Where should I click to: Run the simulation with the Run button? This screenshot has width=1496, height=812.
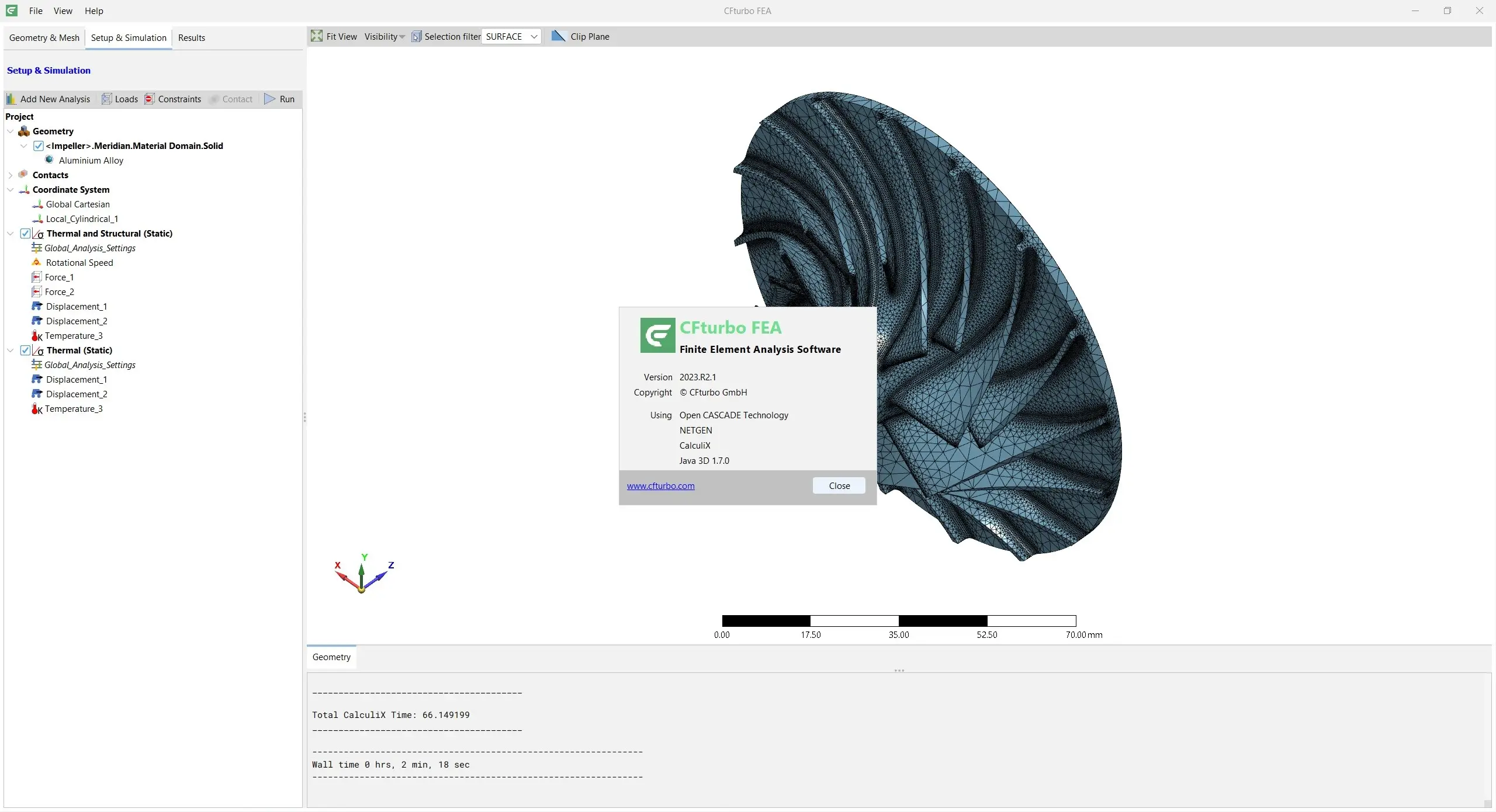[x=279, y=99]
